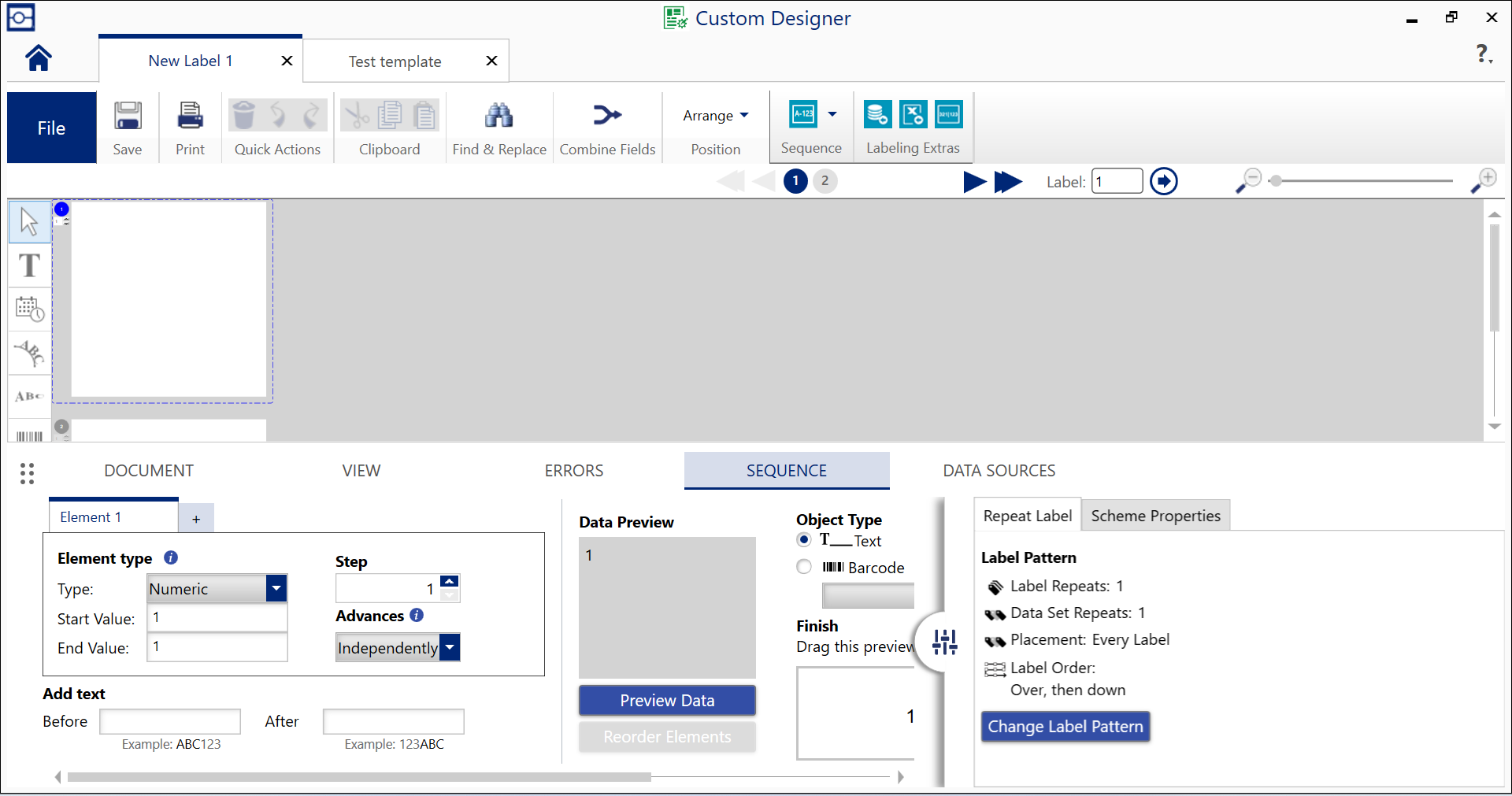Screen dimensions: 1512x796
Task: Open the Scheme Properties tab
Action: (1155, 516)
